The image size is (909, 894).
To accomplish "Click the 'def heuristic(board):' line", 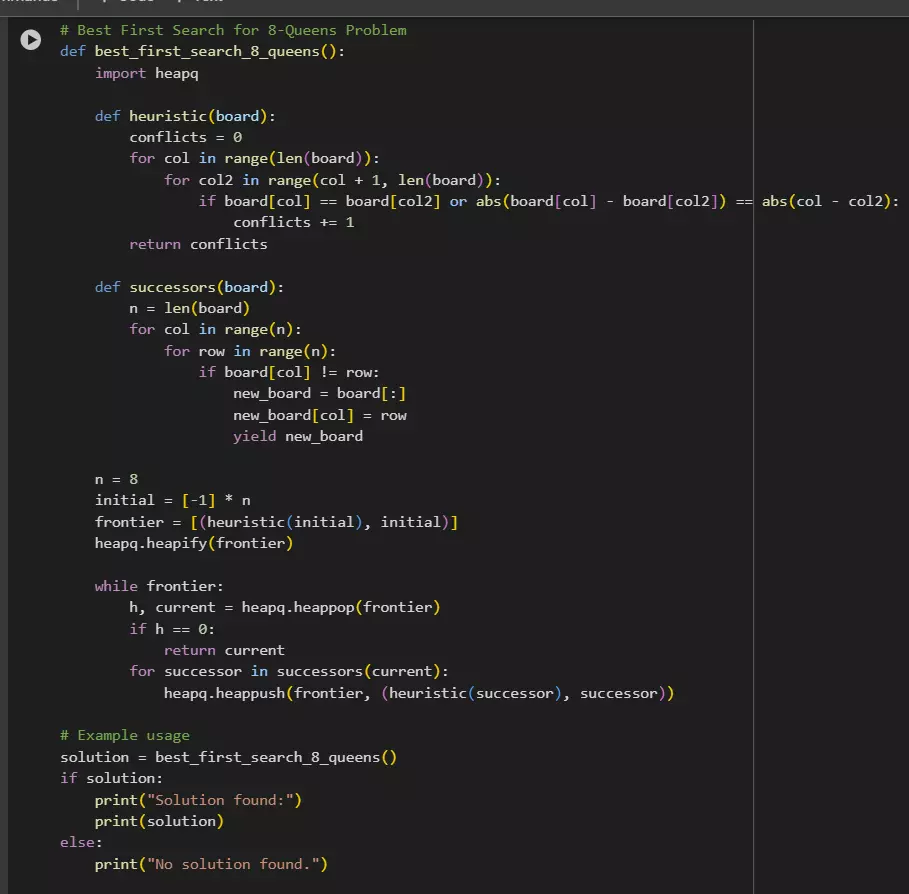I will 185,116.
